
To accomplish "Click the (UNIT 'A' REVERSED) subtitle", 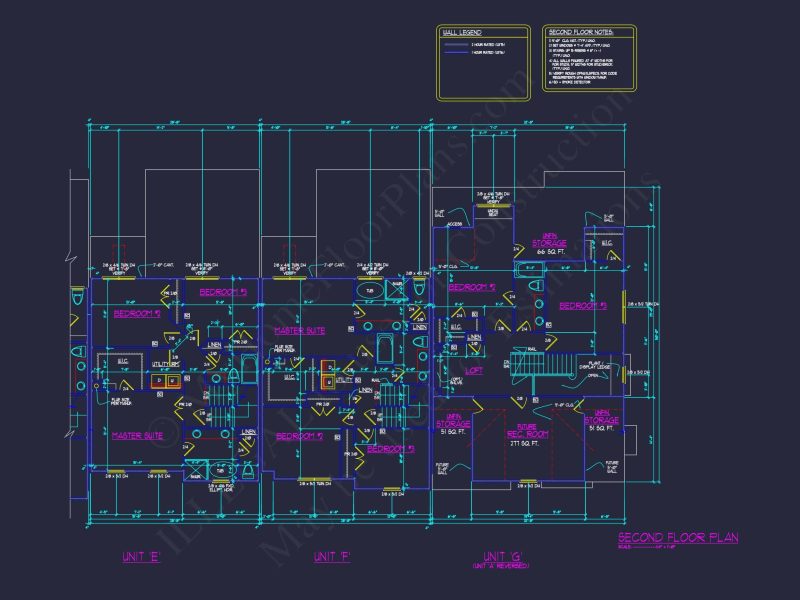I will point(501,566).
